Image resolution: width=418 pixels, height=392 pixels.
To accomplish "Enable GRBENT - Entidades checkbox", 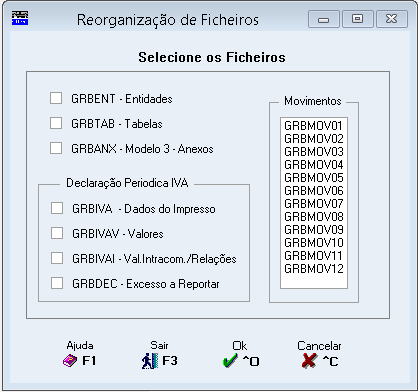I will pos(56,98).
